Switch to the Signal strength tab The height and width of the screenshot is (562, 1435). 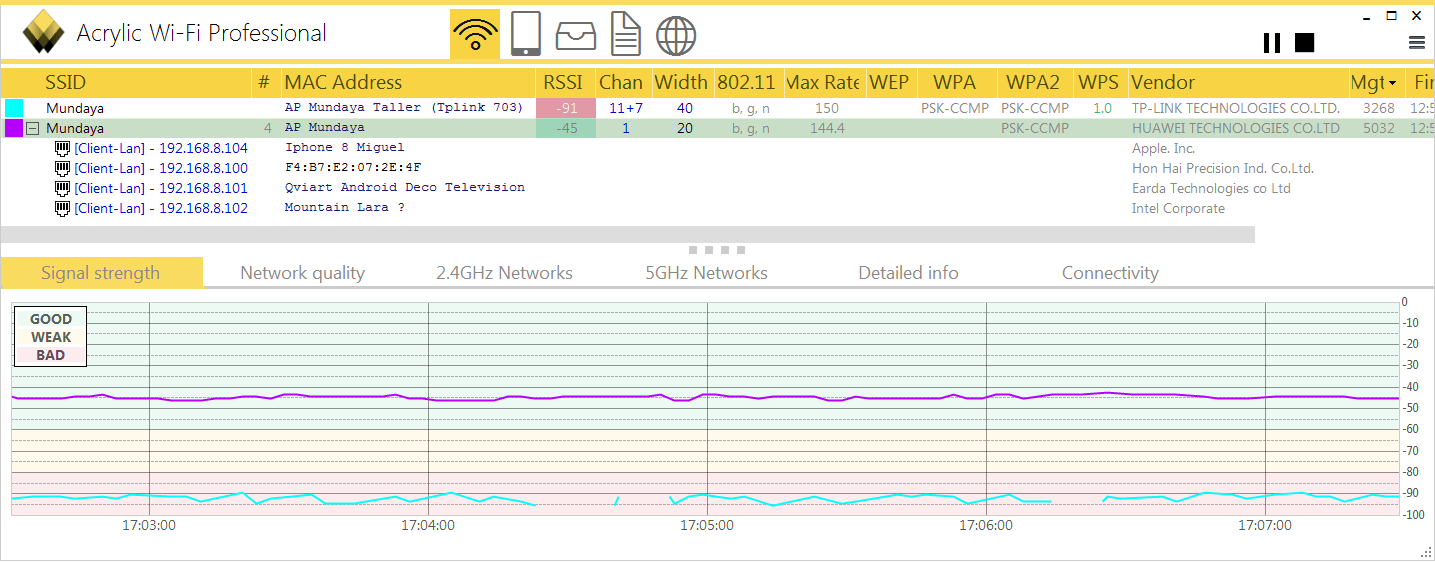pyautogui.click(x=101, y=273)
